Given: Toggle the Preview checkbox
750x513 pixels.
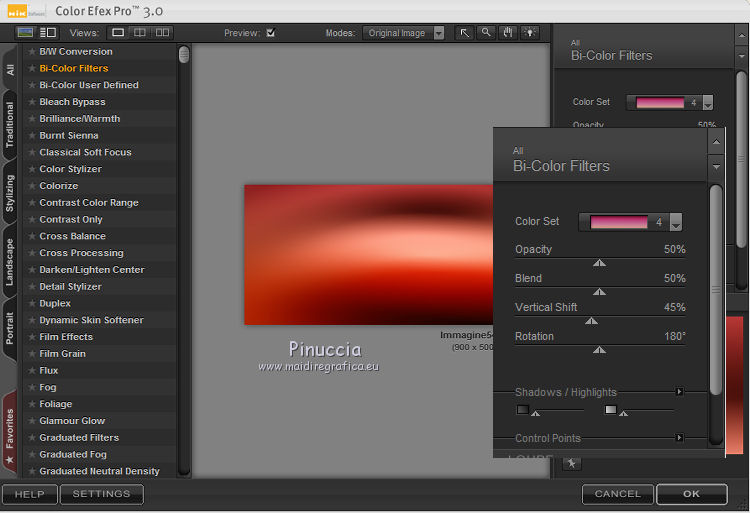Looking at the screenshot, I should 271,33.
